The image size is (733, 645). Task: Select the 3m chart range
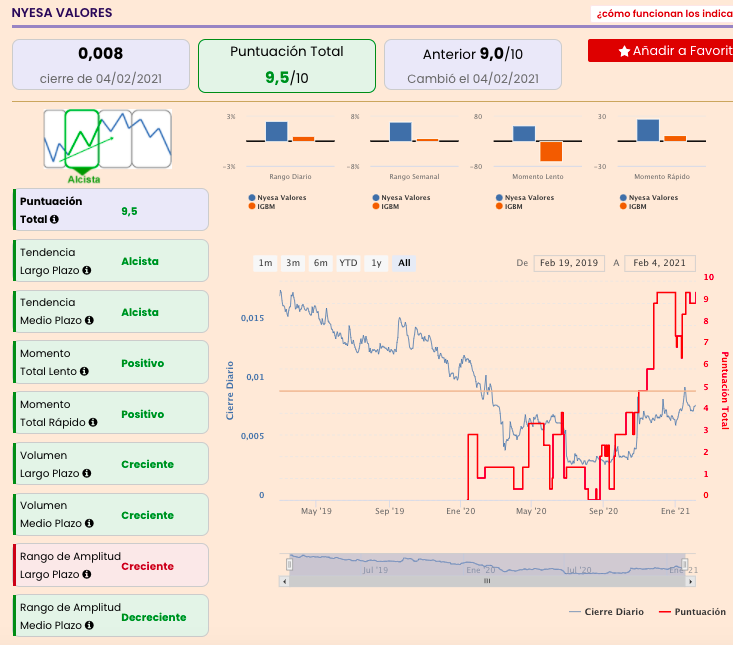coord(293,263)
